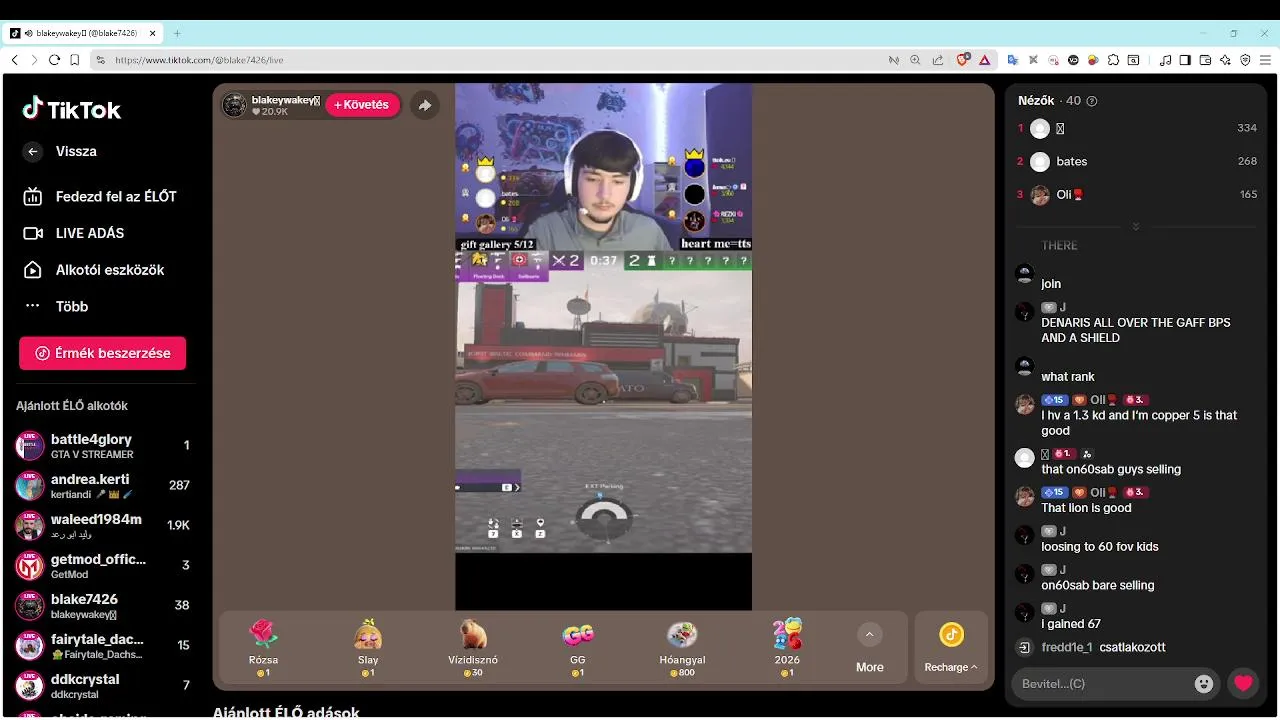The height and width of the screenshot is (720, 1280).
Task: Close the blakeywakey browser tab
Action: click(153, 33)
